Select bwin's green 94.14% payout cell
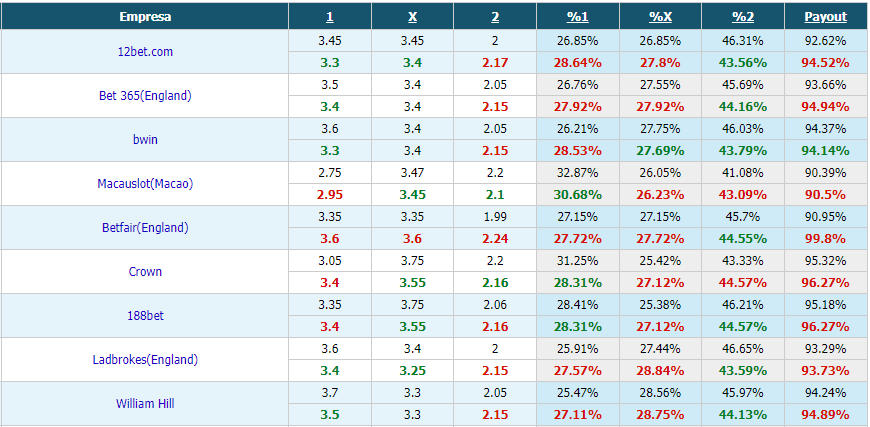Viewport: 870px width, 427px height. click(x=826, y=151)
